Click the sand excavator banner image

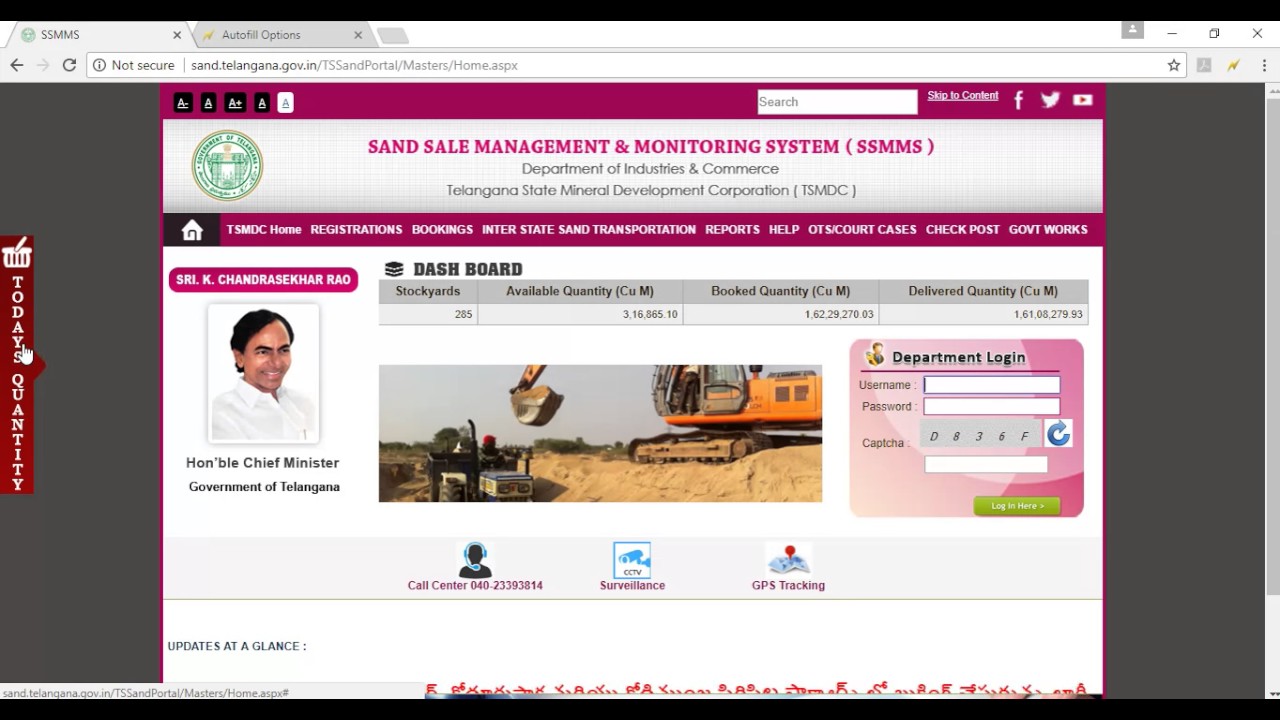coord(600,433)
